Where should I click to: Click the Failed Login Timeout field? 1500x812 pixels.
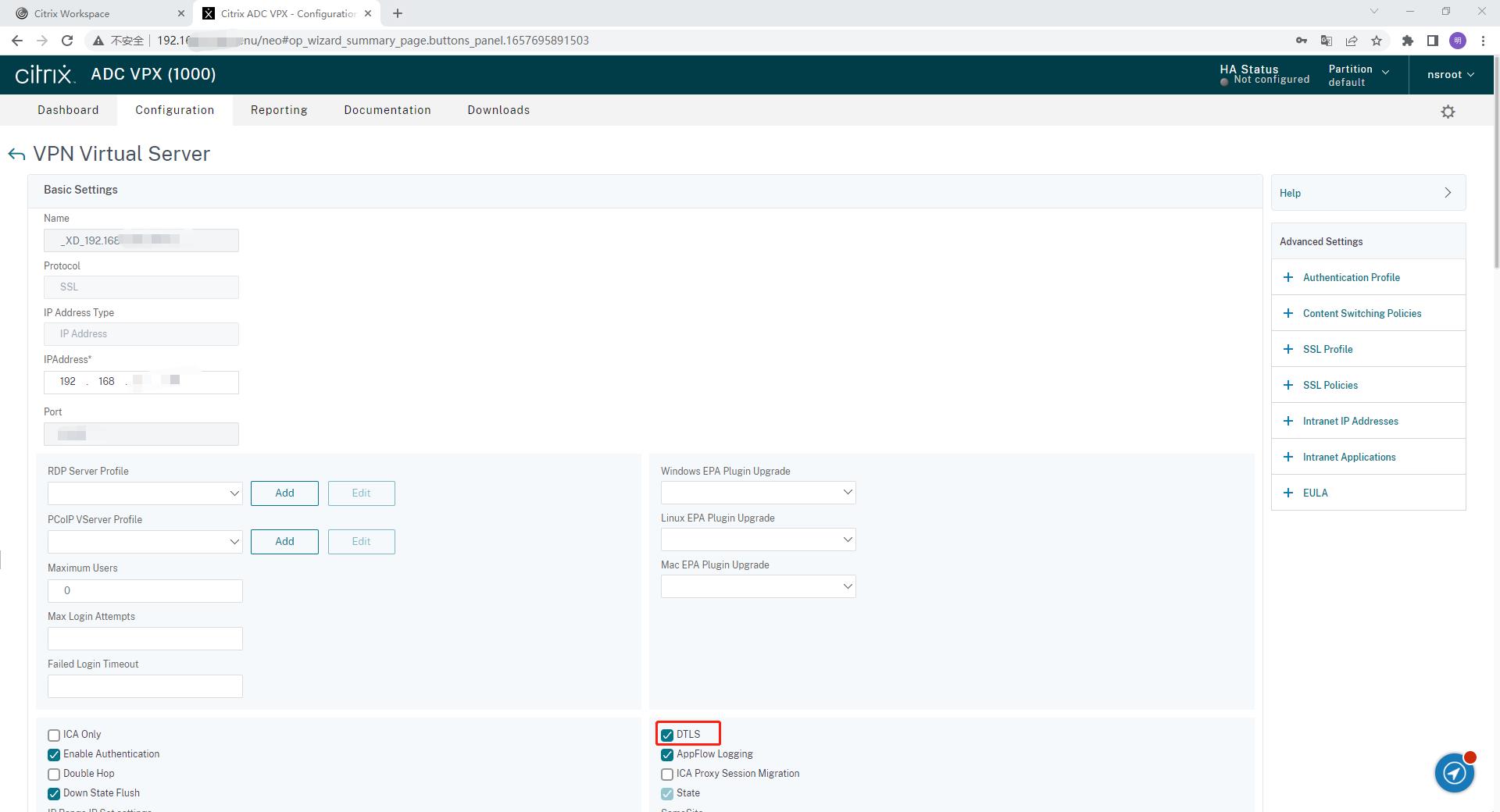[x=145, y=686]
